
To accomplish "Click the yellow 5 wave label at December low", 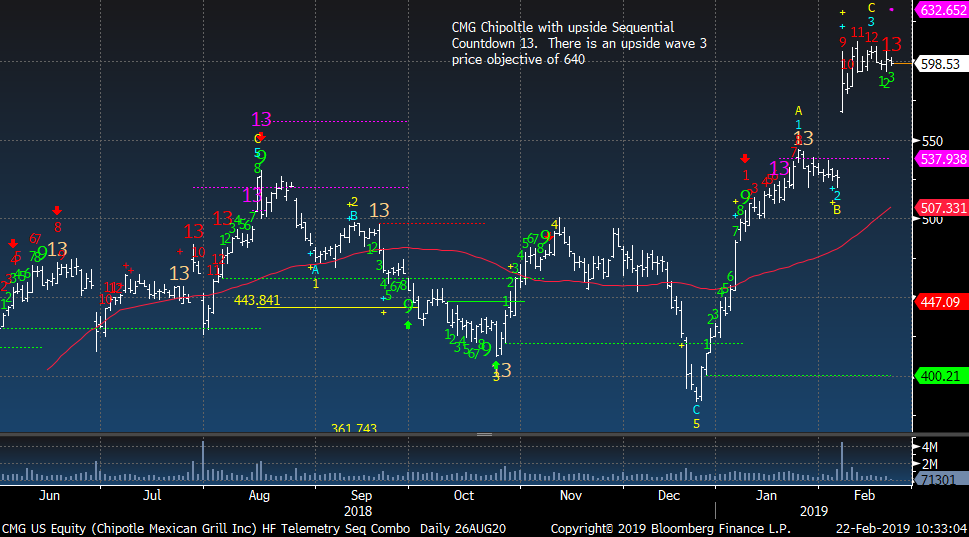I will (x=696, y=424).
